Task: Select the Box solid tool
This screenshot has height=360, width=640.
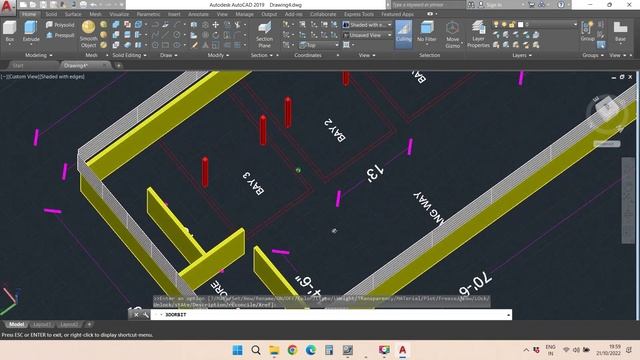Action: pyautogui.click(x=9, y=32)
